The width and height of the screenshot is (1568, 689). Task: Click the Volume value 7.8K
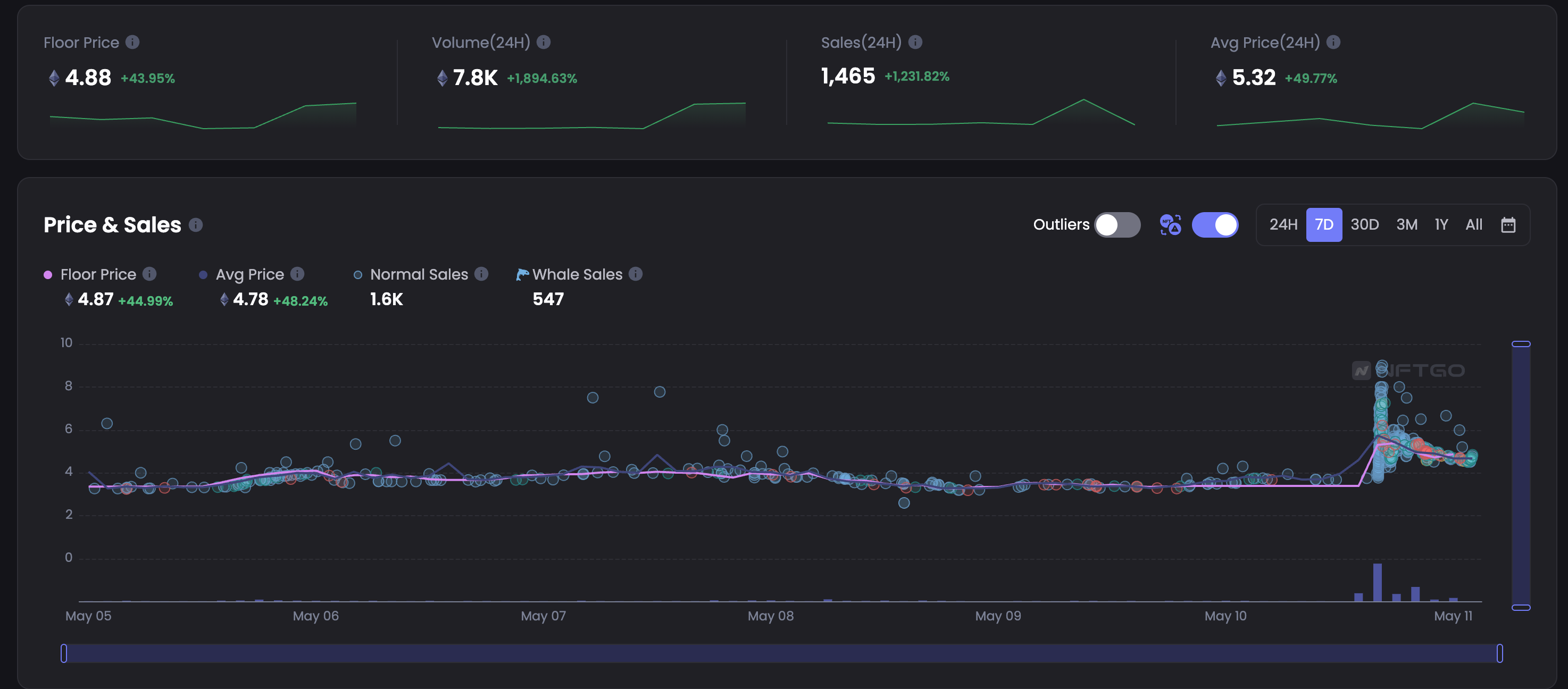(x=476, y=78)
